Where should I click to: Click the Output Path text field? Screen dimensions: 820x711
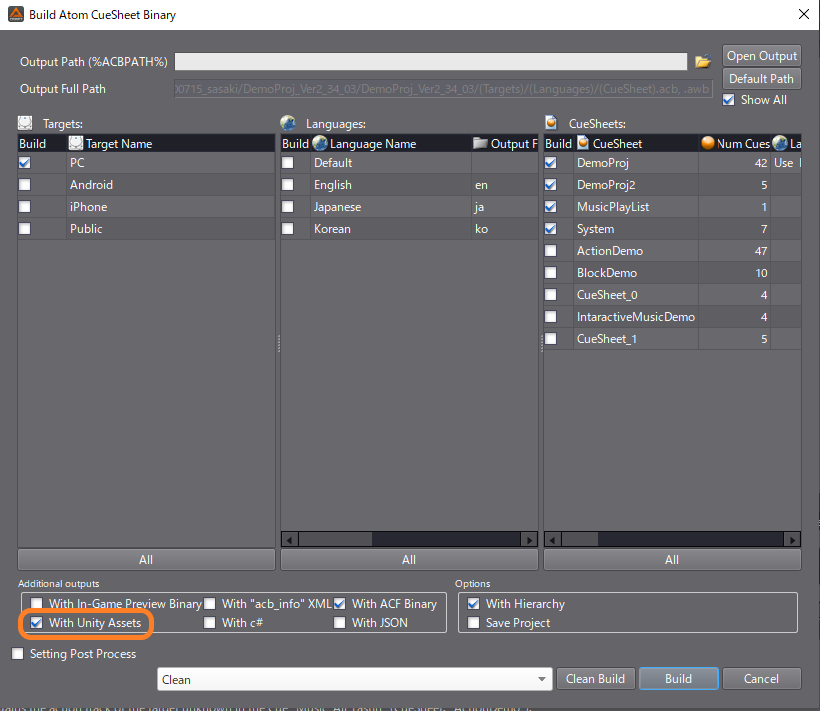coord(430,62)
